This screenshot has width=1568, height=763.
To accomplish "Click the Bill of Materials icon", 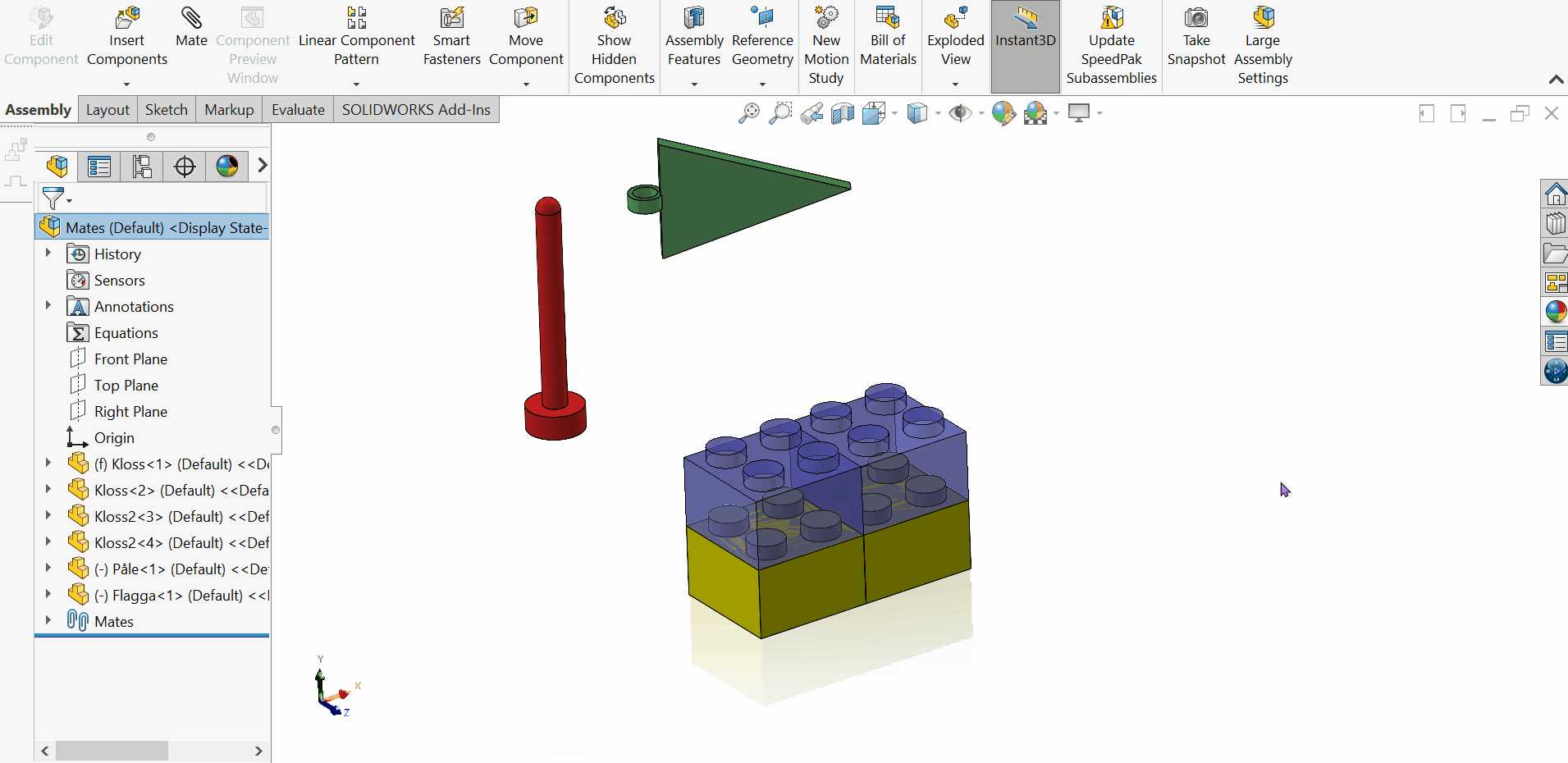I will pos(887,18).
